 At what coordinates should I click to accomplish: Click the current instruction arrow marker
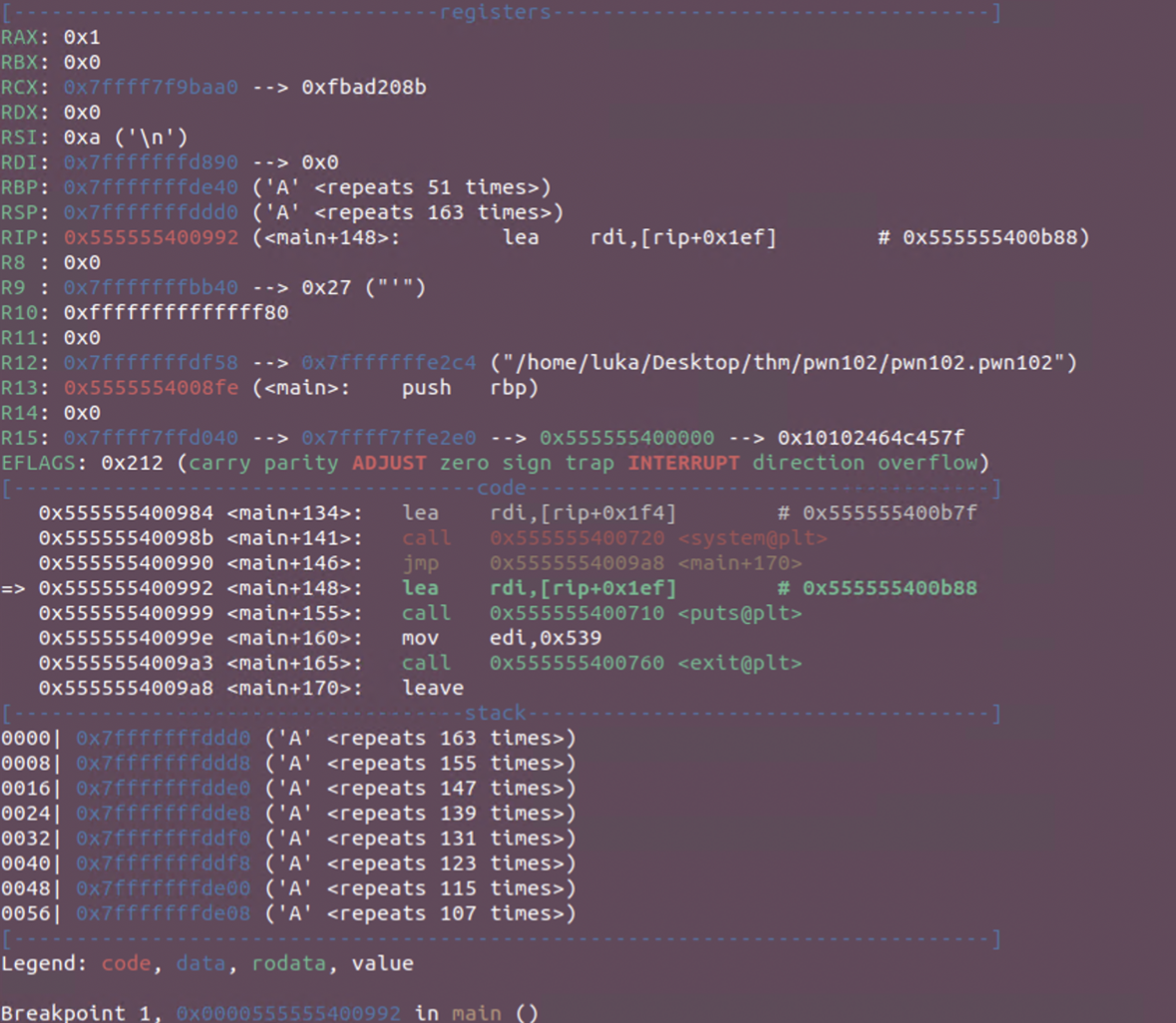[13, 588]
